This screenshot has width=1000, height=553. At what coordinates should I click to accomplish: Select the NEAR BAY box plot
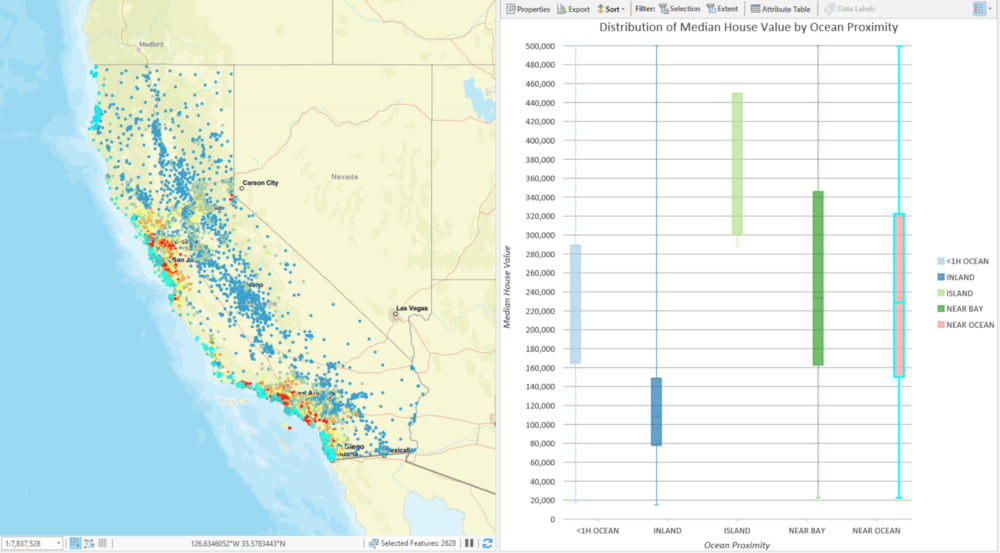818,278
